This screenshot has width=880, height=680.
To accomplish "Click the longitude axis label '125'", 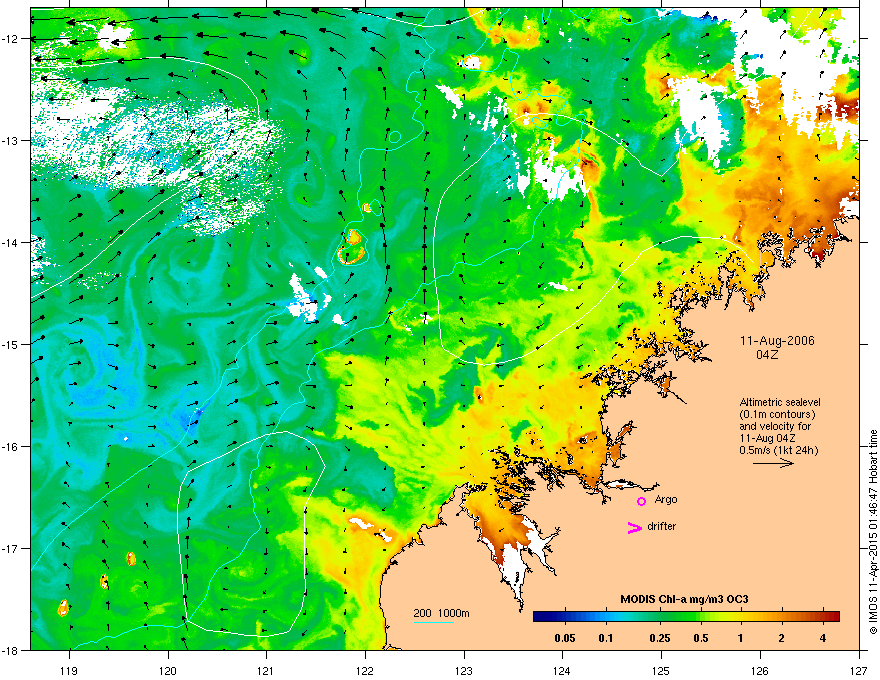I will 661,670.
